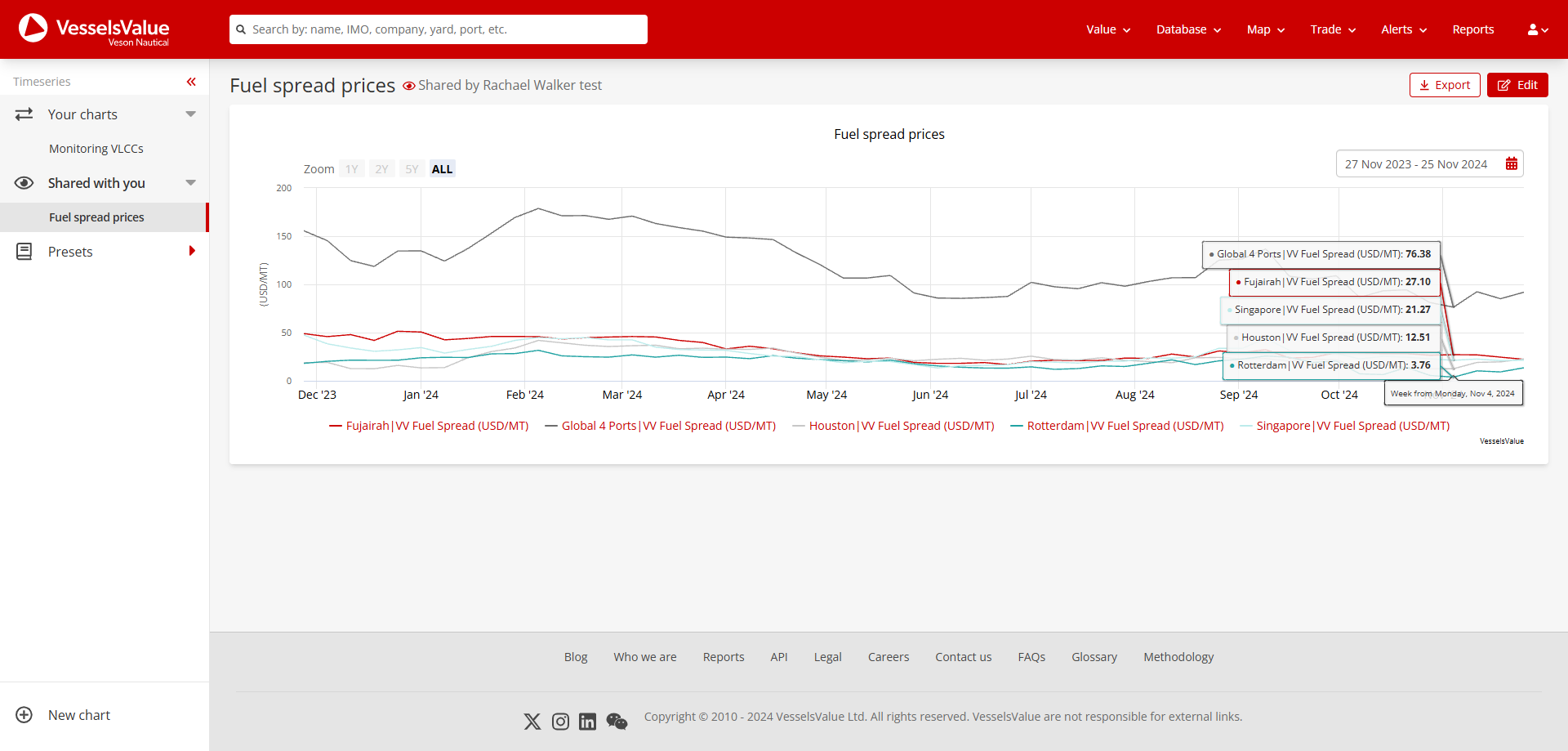Click the Export button
Viewport: 1568px width, 751px height.
tap(1444, 84)
